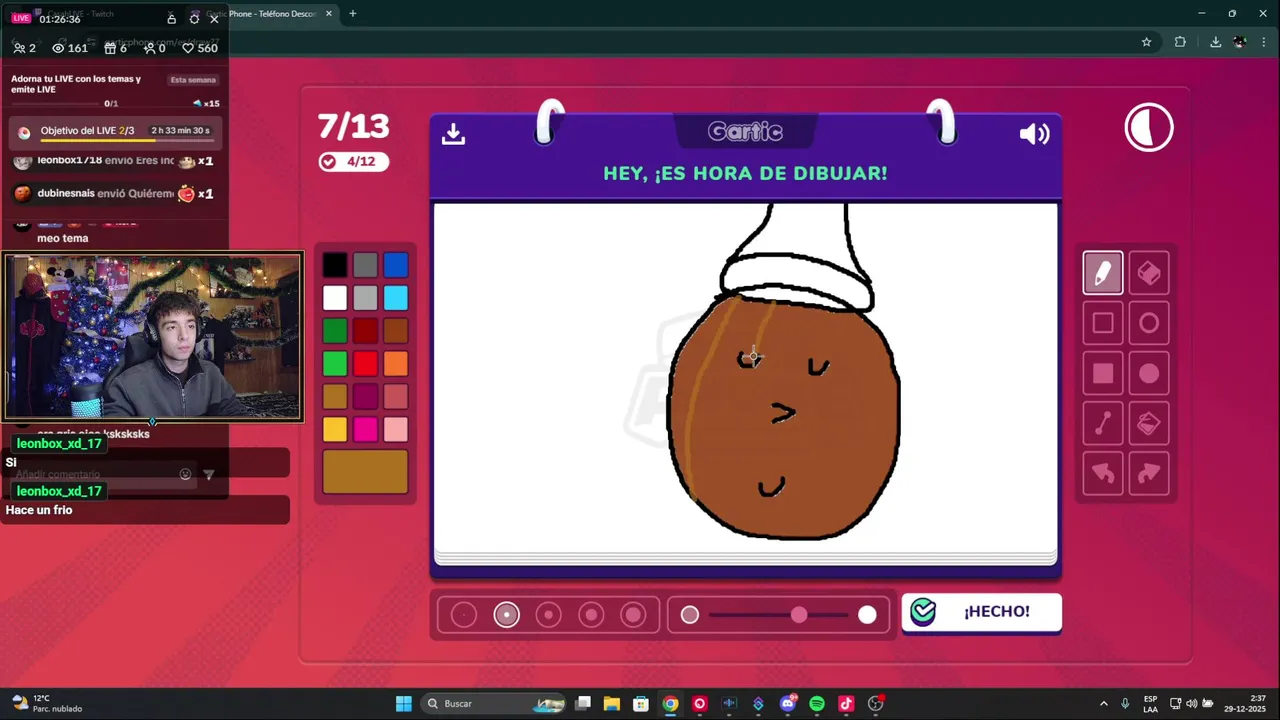
Task: Open the weather widget showing 12°C
Action: coord(45,704)
